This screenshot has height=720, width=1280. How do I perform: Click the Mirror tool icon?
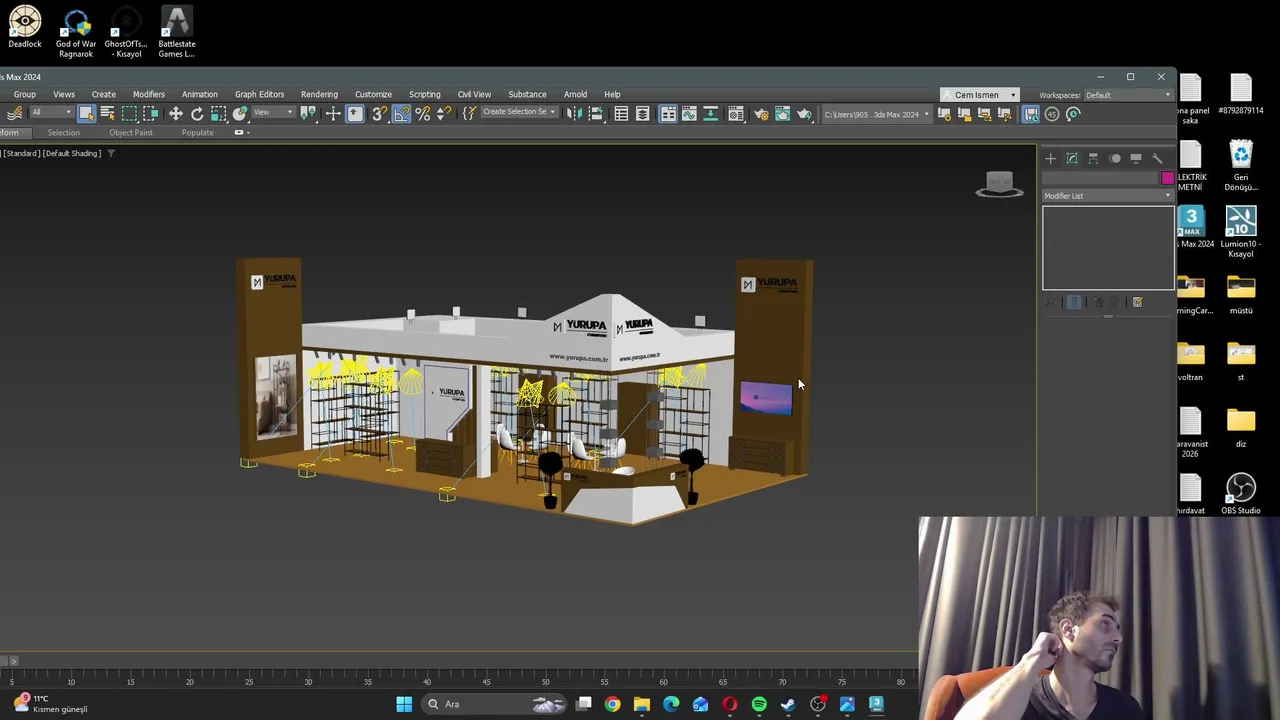[573, 114]
